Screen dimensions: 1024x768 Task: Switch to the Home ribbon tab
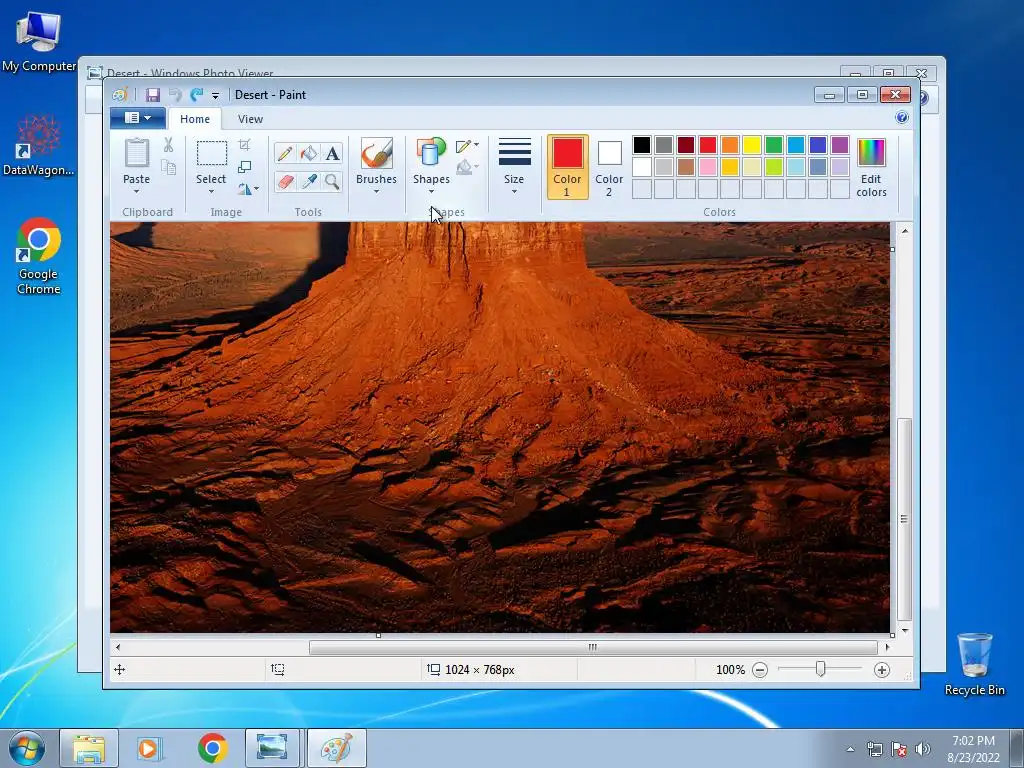(195, 119)
